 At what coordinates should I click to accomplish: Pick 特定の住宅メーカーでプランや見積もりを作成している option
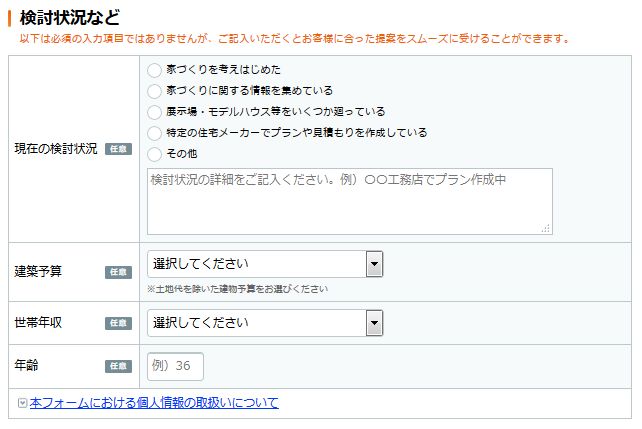pos(154,133)
